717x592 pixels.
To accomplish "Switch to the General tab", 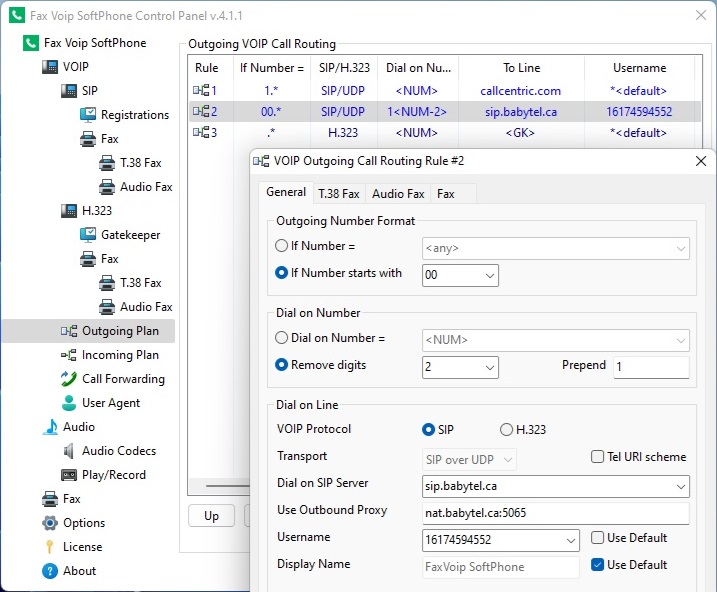I will 286,192.
